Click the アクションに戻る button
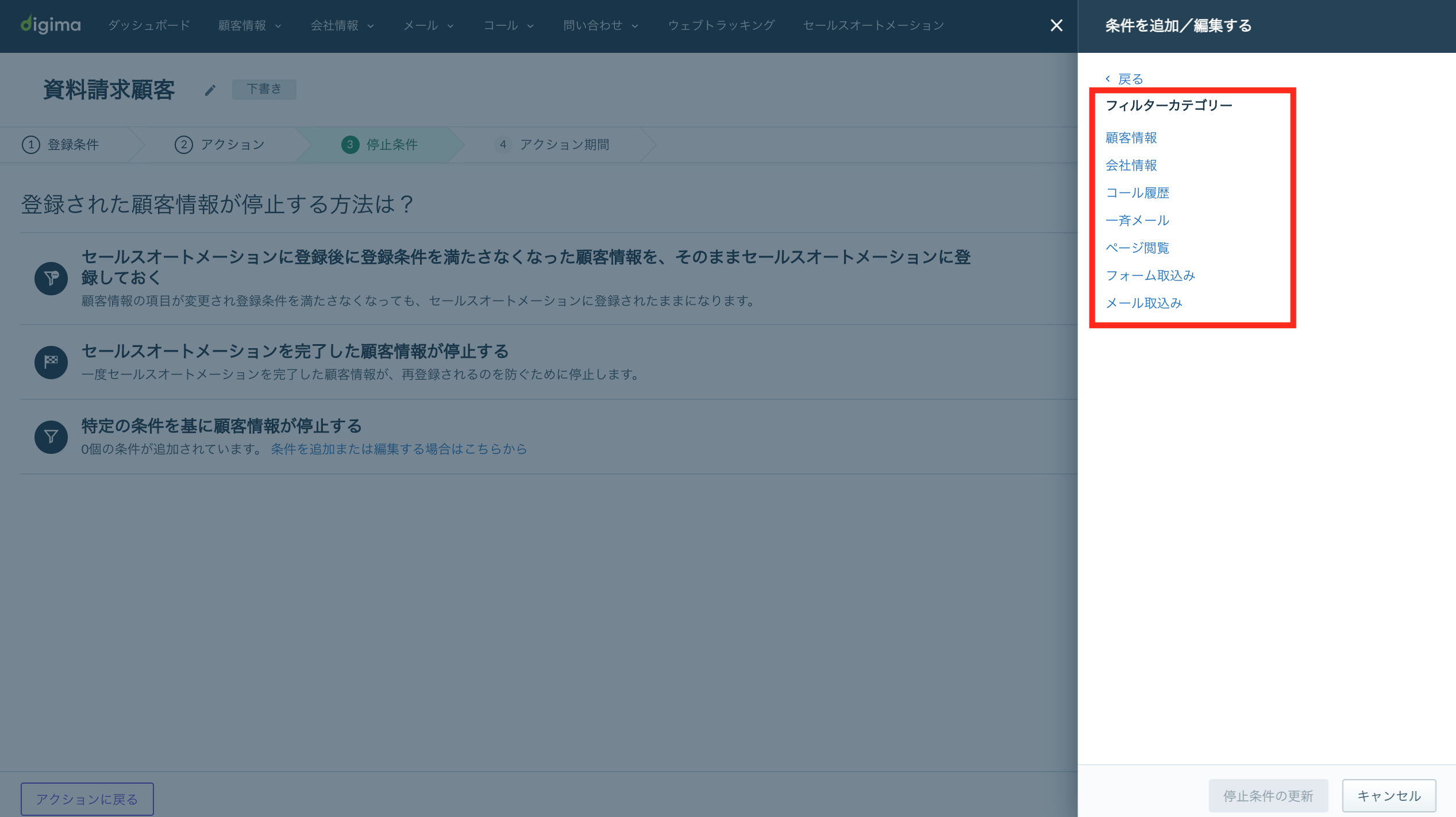The width and height of the screenshot is (1456, 817). coord(87,799)
